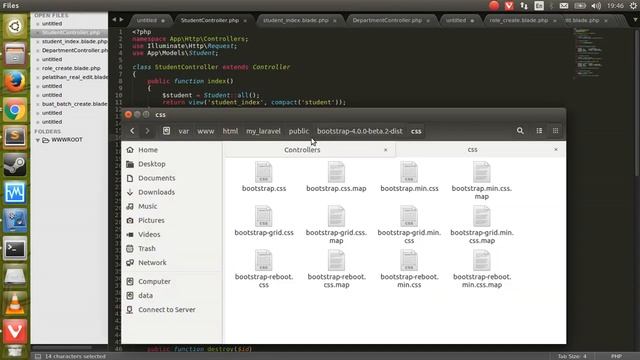Navigate to var in path bar
Viewport: 640px width, 360px height.
184,131
